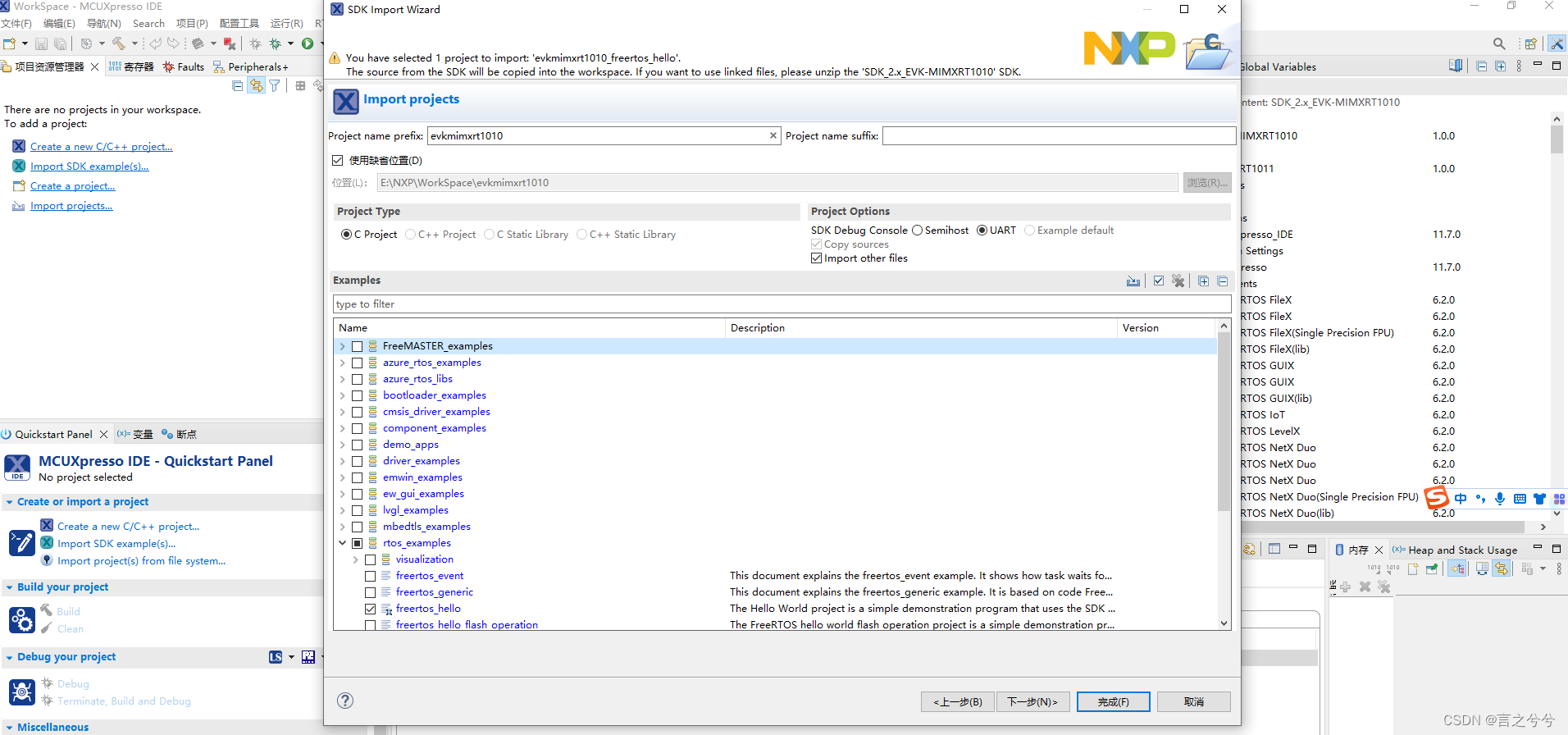The width and height of the screenshot is (1568, 735).
Task: Open the 文件(F) menu
Action: click(16, 24)
